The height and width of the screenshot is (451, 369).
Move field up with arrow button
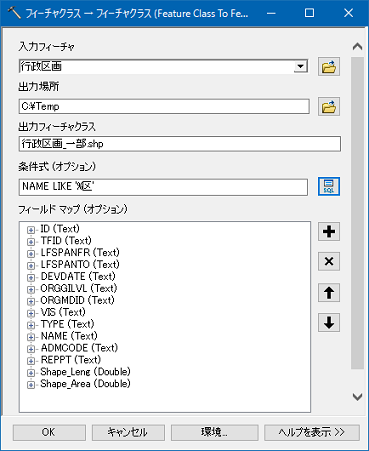(x=329, y=293)
